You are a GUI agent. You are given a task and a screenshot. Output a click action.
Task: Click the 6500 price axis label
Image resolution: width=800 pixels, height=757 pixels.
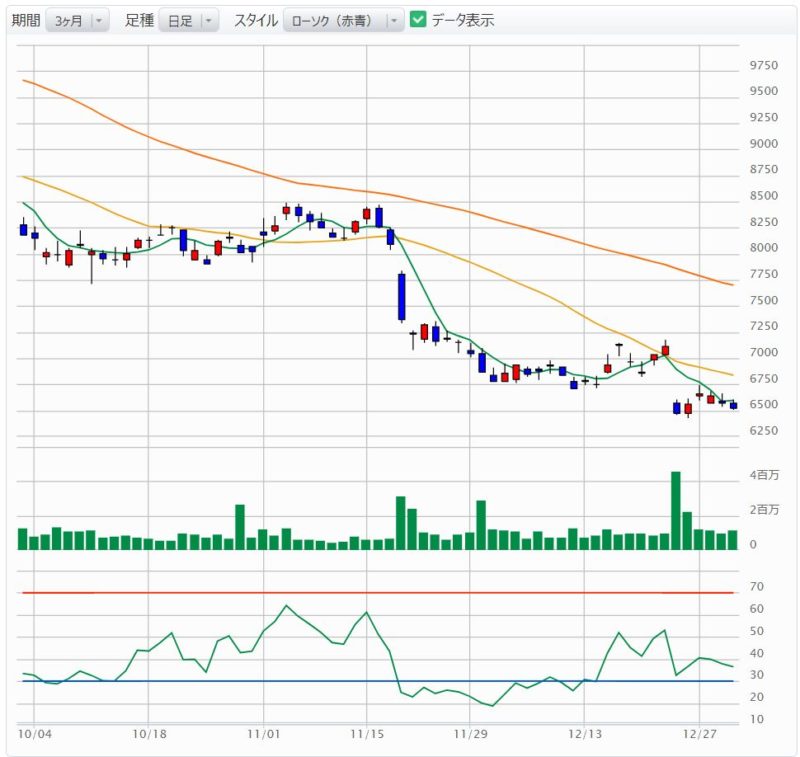[x=764, y=405]
